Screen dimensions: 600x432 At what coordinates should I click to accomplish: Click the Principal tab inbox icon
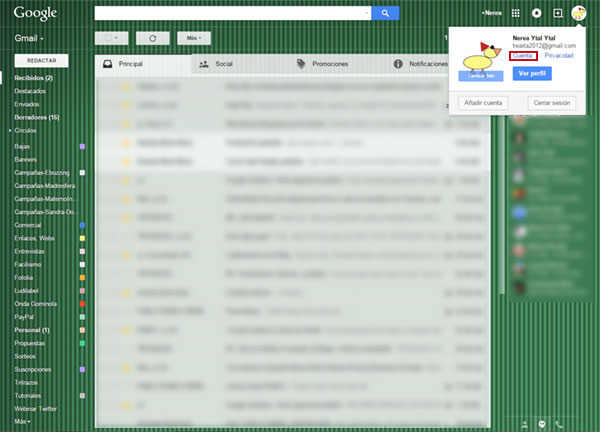[108, 64]
